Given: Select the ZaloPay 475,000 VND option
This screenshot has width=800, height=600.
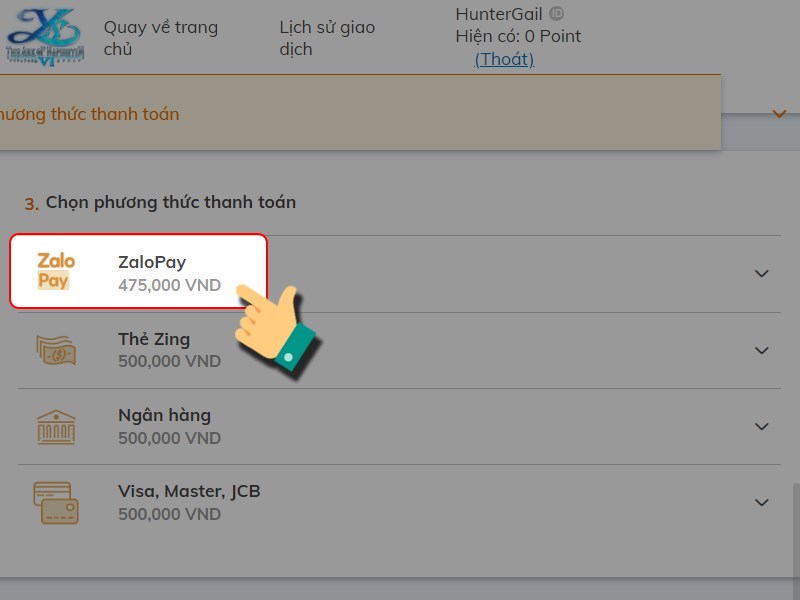Looking at the screenshot, I should click(x=169, y=273).
